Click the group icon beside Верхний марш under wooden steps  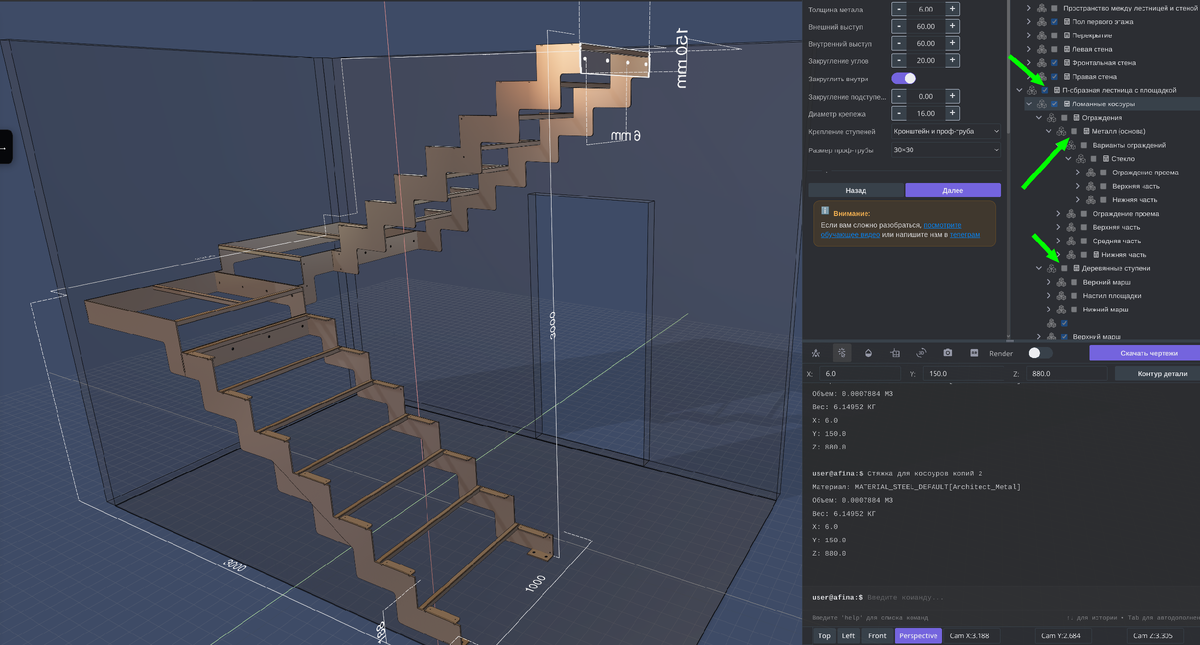(1061, 282)
